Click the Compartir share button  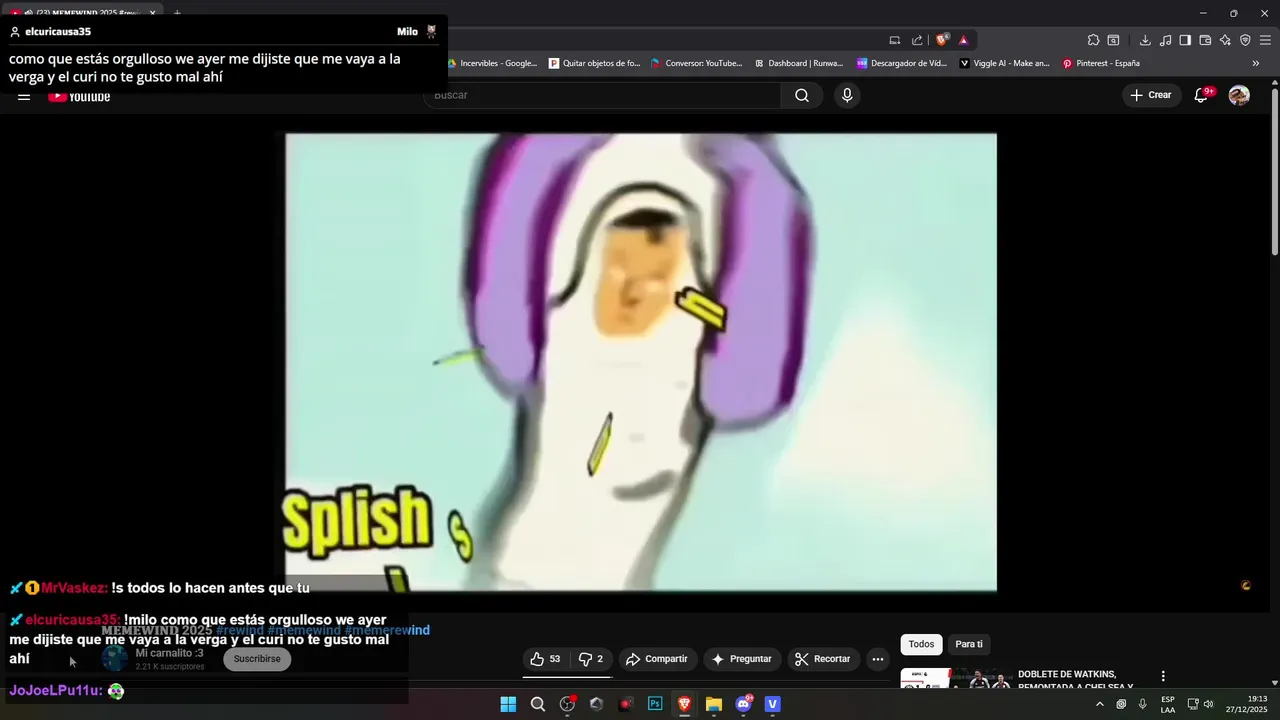(x=656, y=659)
